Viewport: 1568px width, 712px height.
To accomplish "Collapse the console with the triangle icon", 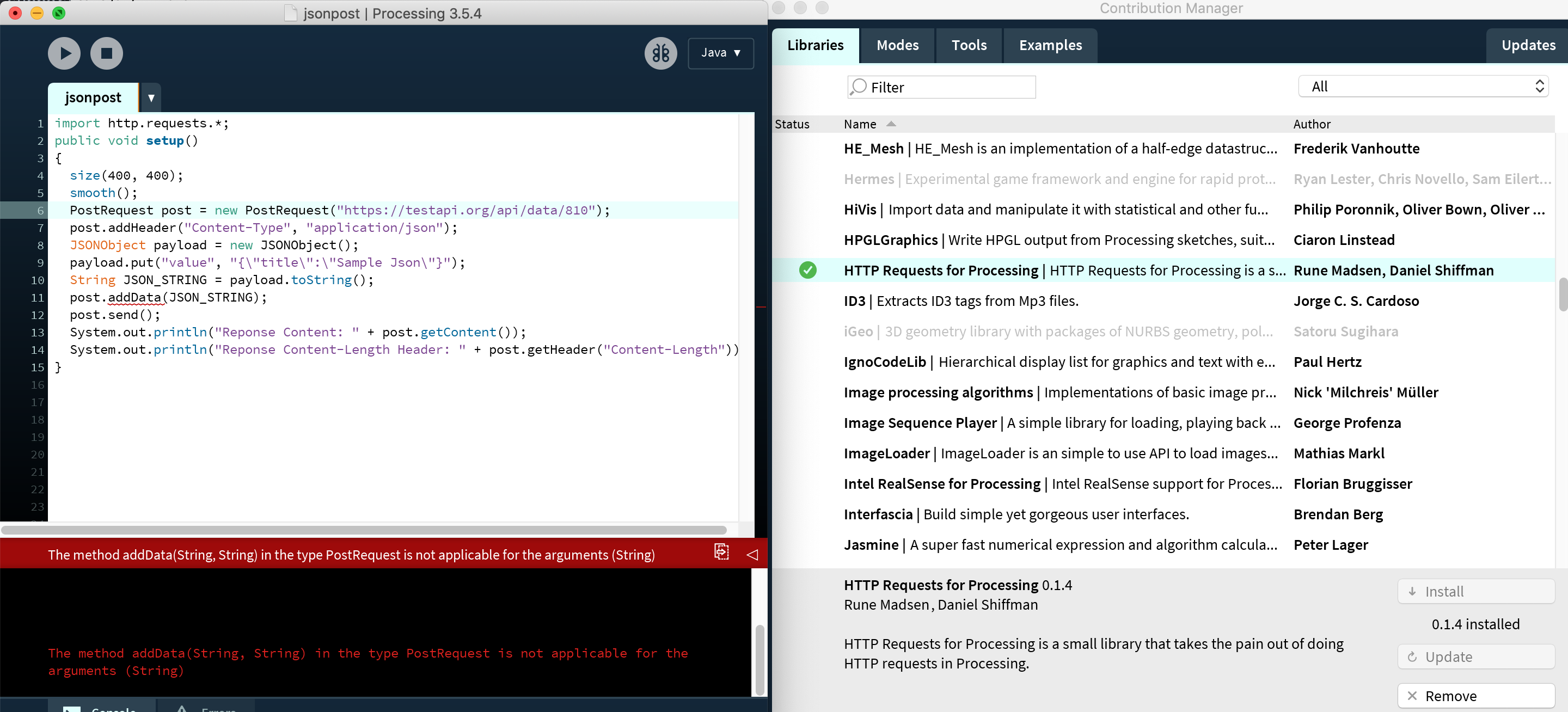I will tap(752, 554).
